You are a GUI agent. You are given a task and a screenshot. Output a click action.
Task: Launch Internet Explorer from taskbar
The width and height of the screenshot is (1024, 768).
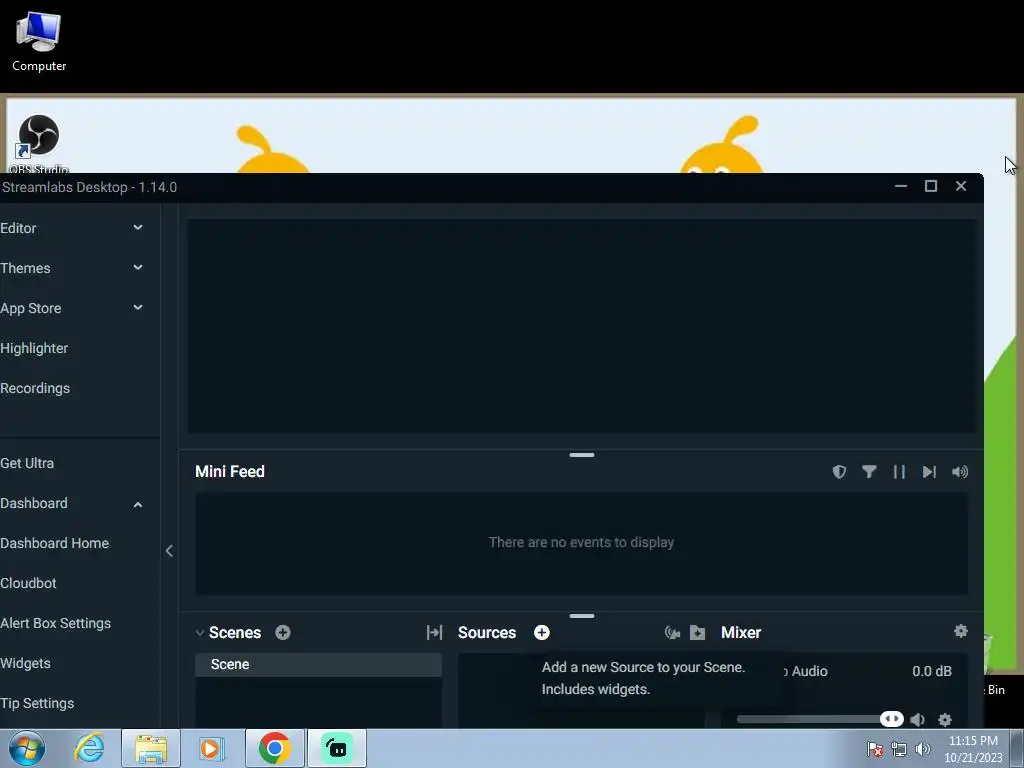click(x=89, y=748)
